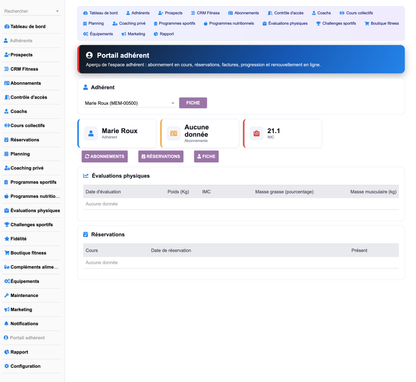
Task: Click the Adhérents sidebar icon
Action: pos(6,41)
